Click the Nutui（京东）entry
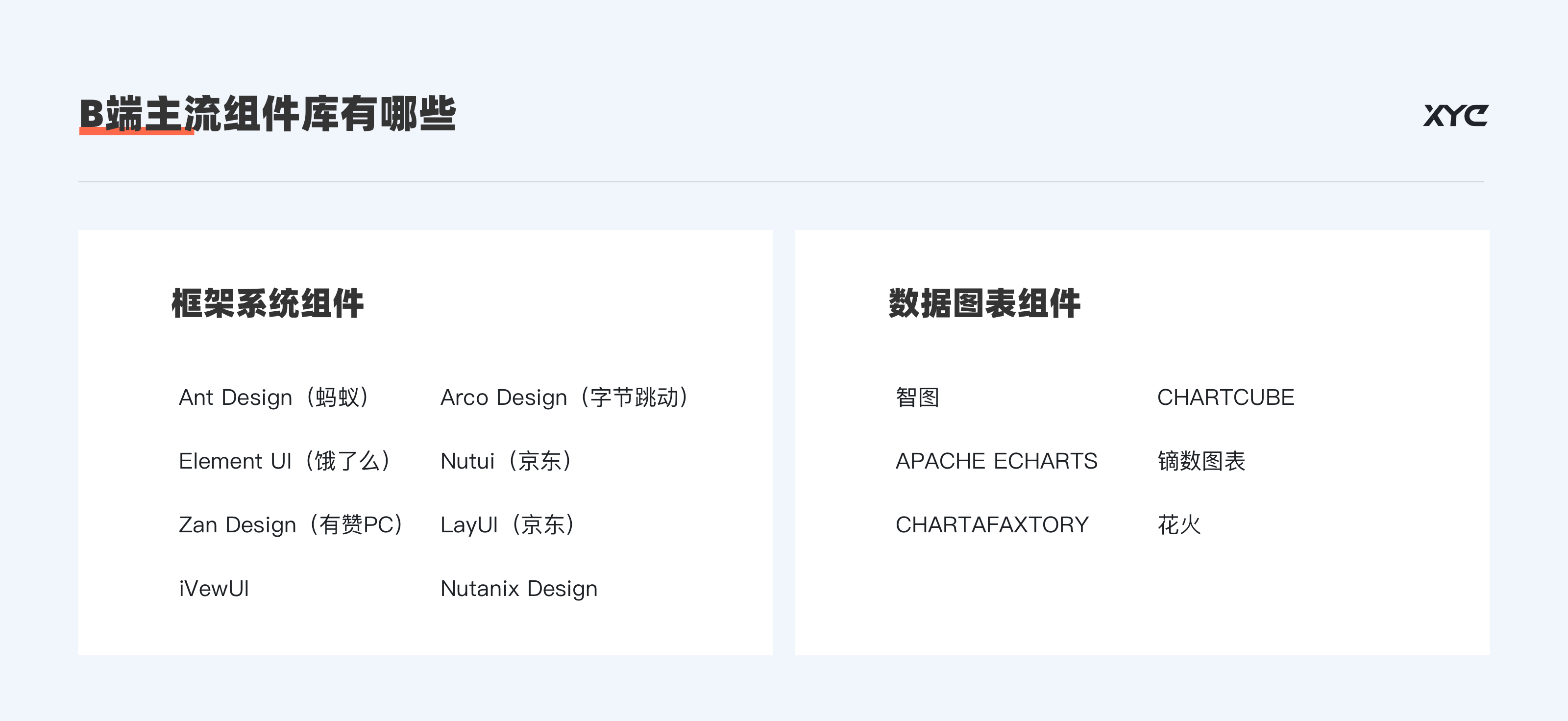The width and height of the screenshot is (1568, 721). click(507, 461)
